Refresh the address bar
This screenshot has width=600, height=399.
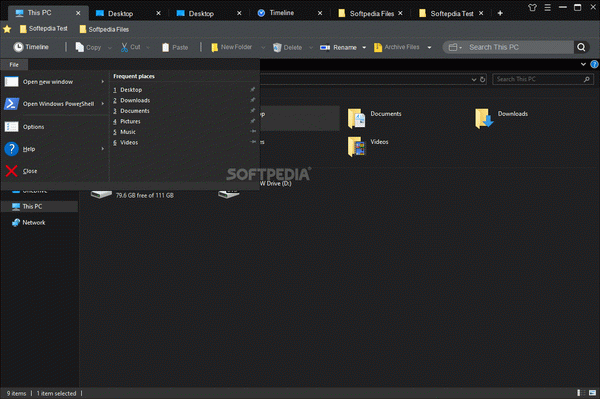483,80
